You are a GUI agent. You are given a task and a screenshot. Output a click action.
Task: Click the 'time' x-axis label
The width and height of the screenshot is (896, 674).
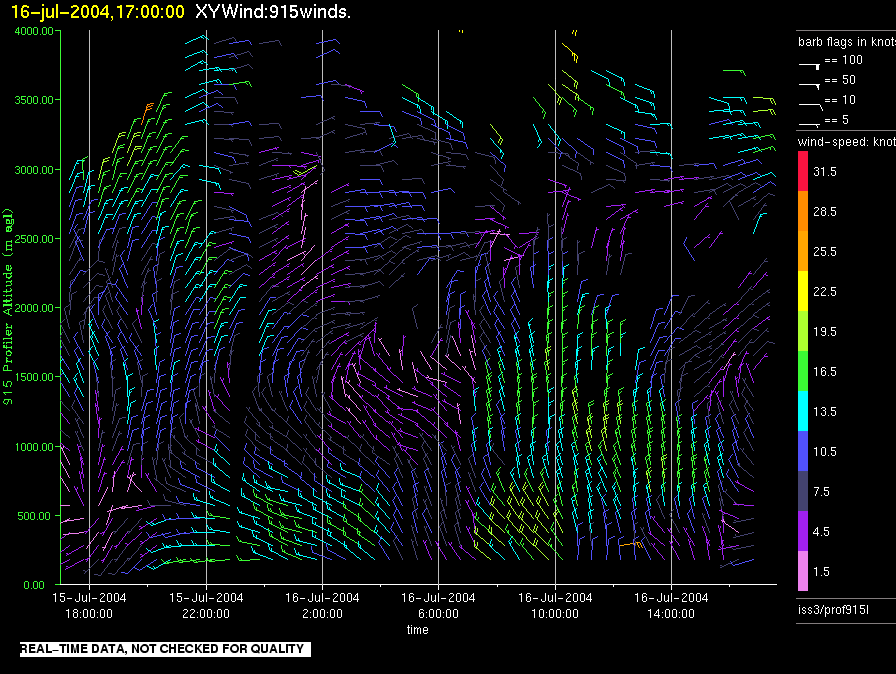click(418, 629)
